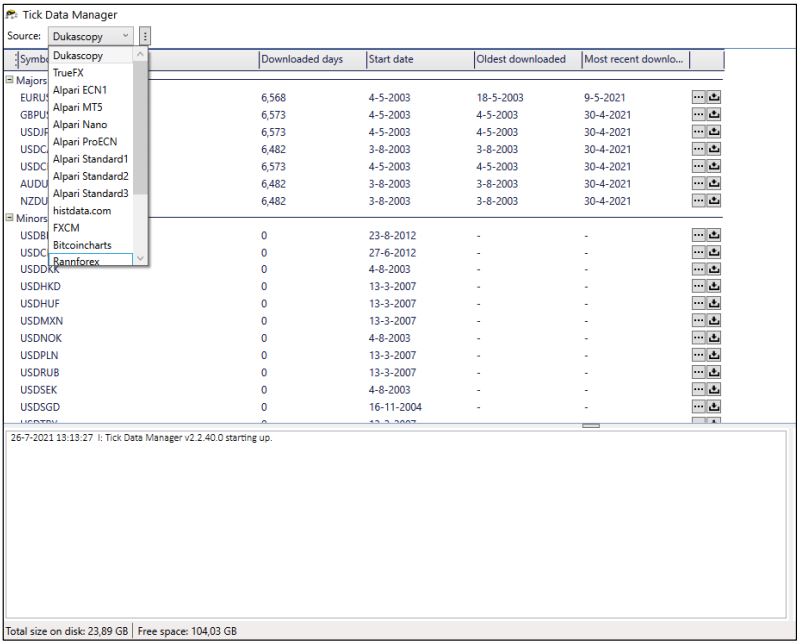Download data for the 6,568 days row
This screenshot has height=644, width=801.
(x=714, y=97)
